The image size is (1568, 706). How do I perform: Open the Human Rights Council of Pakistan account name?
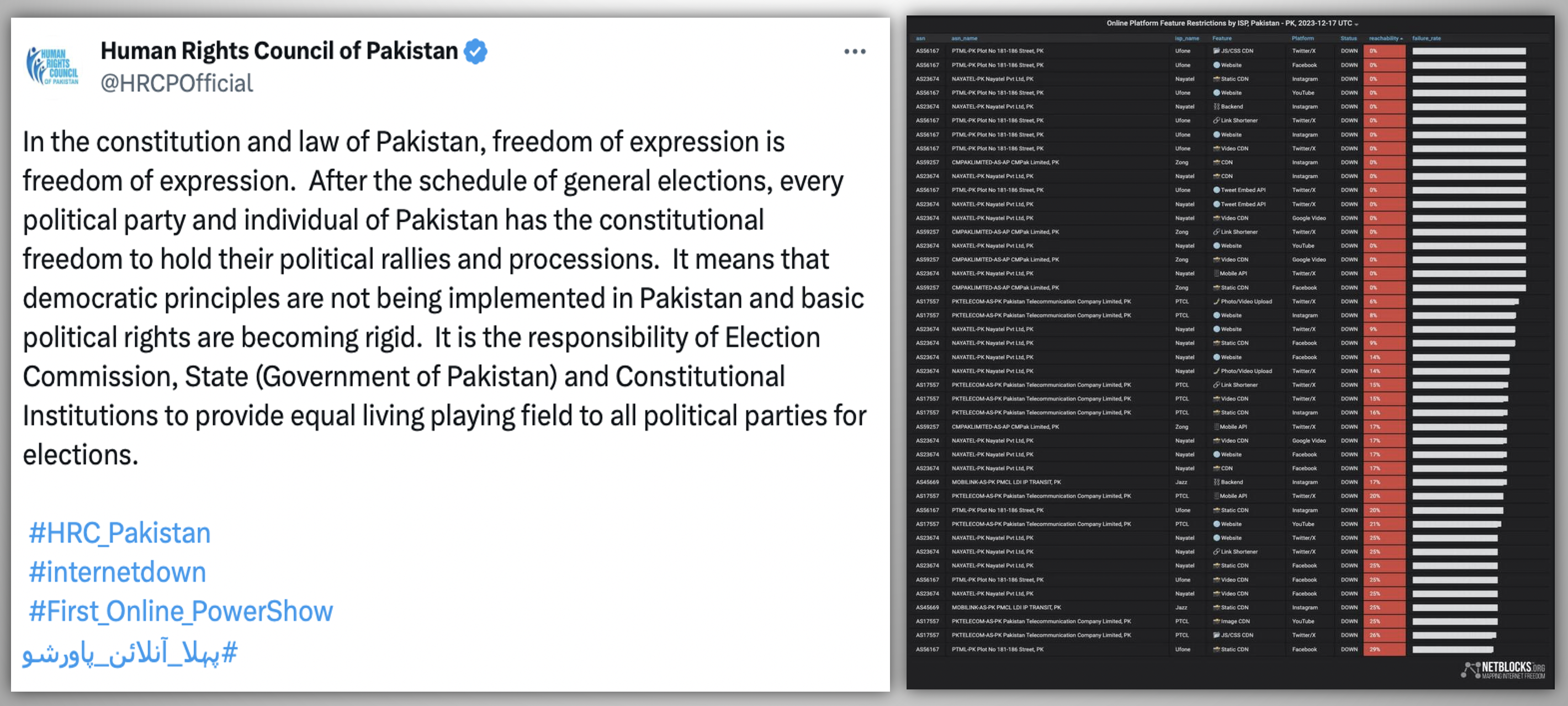279,51
